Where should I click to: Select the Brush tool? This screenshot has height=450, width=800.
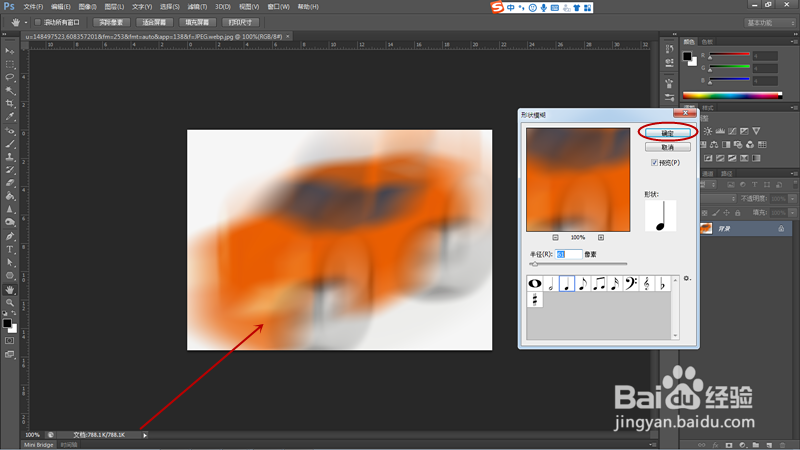pyautogui.click(x=10, y=144)
